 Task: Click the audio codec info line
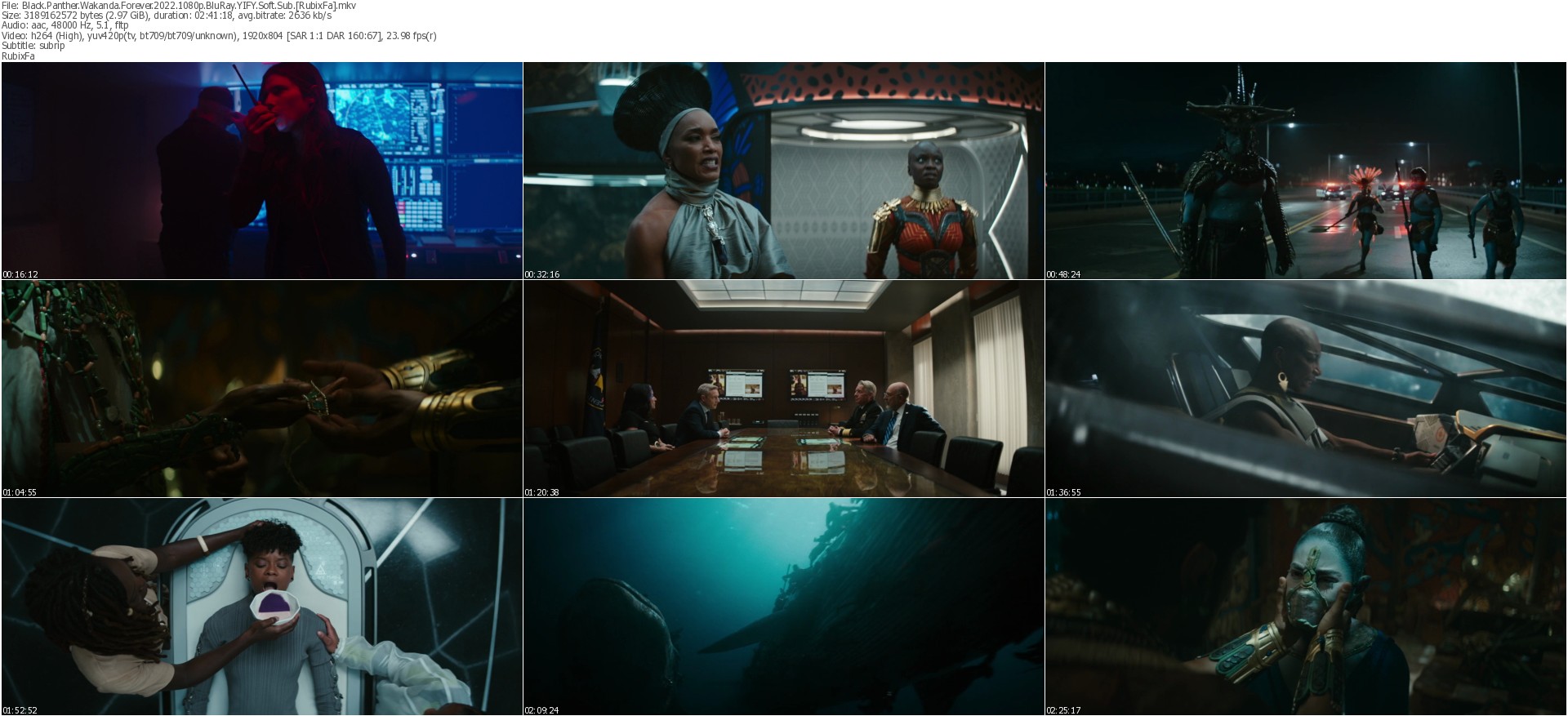click(65, 25)
